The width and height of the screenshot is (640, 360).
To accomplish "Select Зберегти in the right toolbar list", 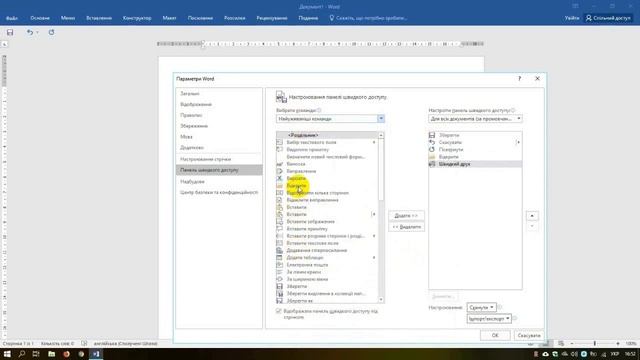I will pyautogui.click(x=449, y=135).
